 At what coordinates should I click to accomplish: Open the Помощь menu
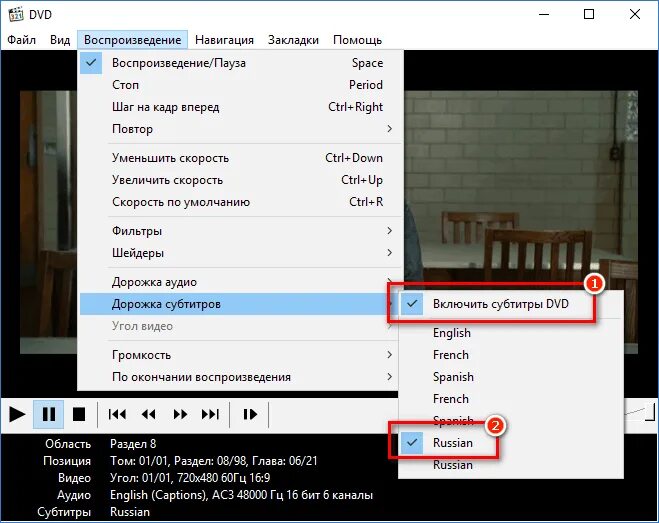click(x=357, y=40)
